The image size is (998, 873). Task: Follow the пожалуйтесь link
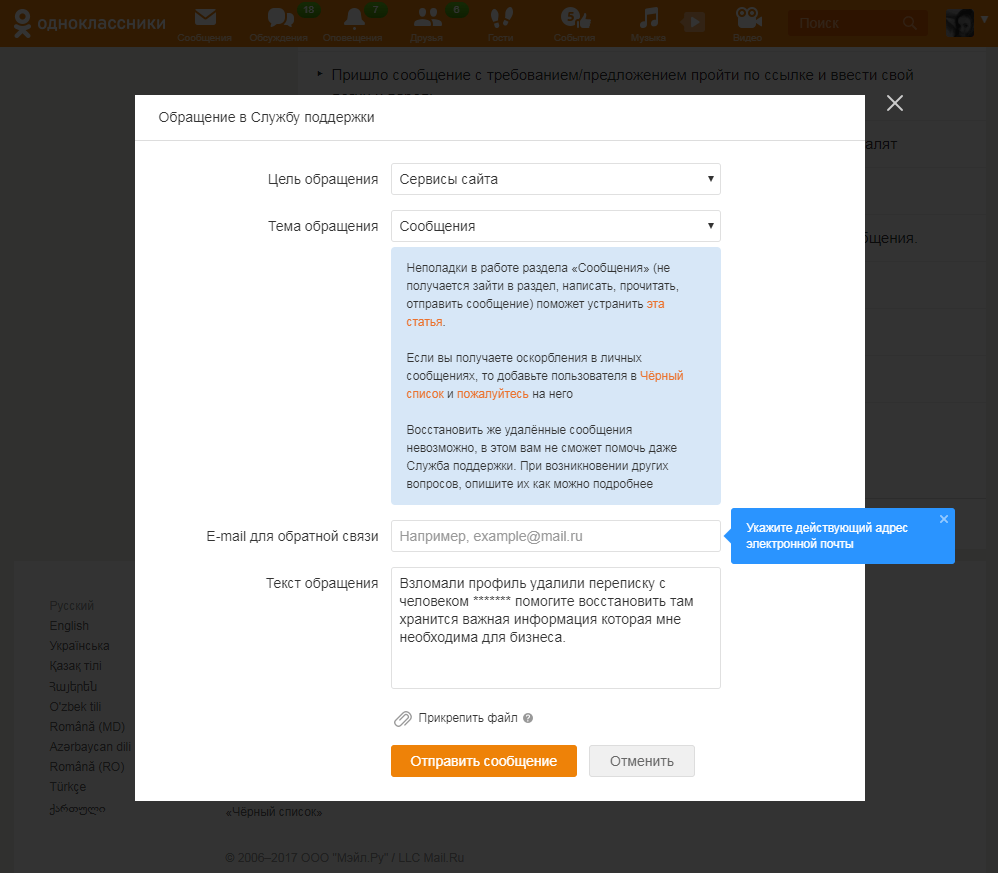coord(493,394)
